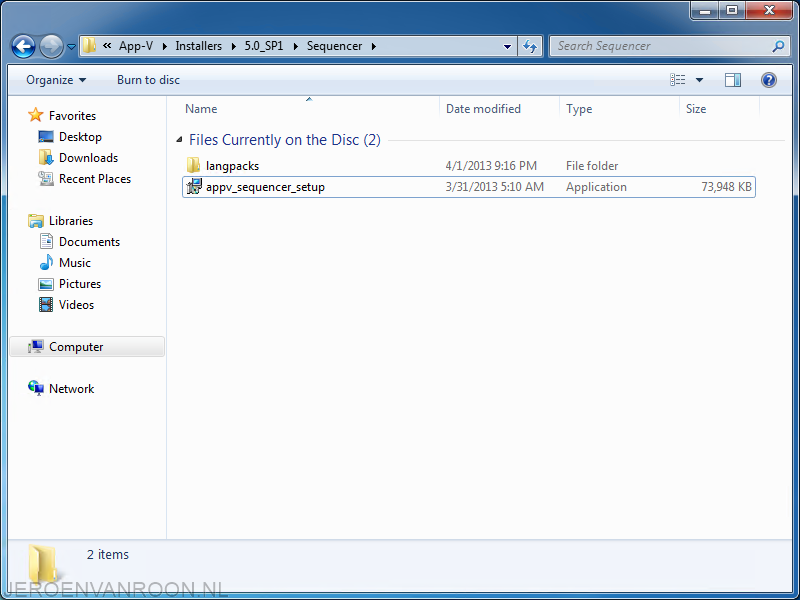The image size is (800, 600).
Task: Click the File folder type cell
Action: 592,166
